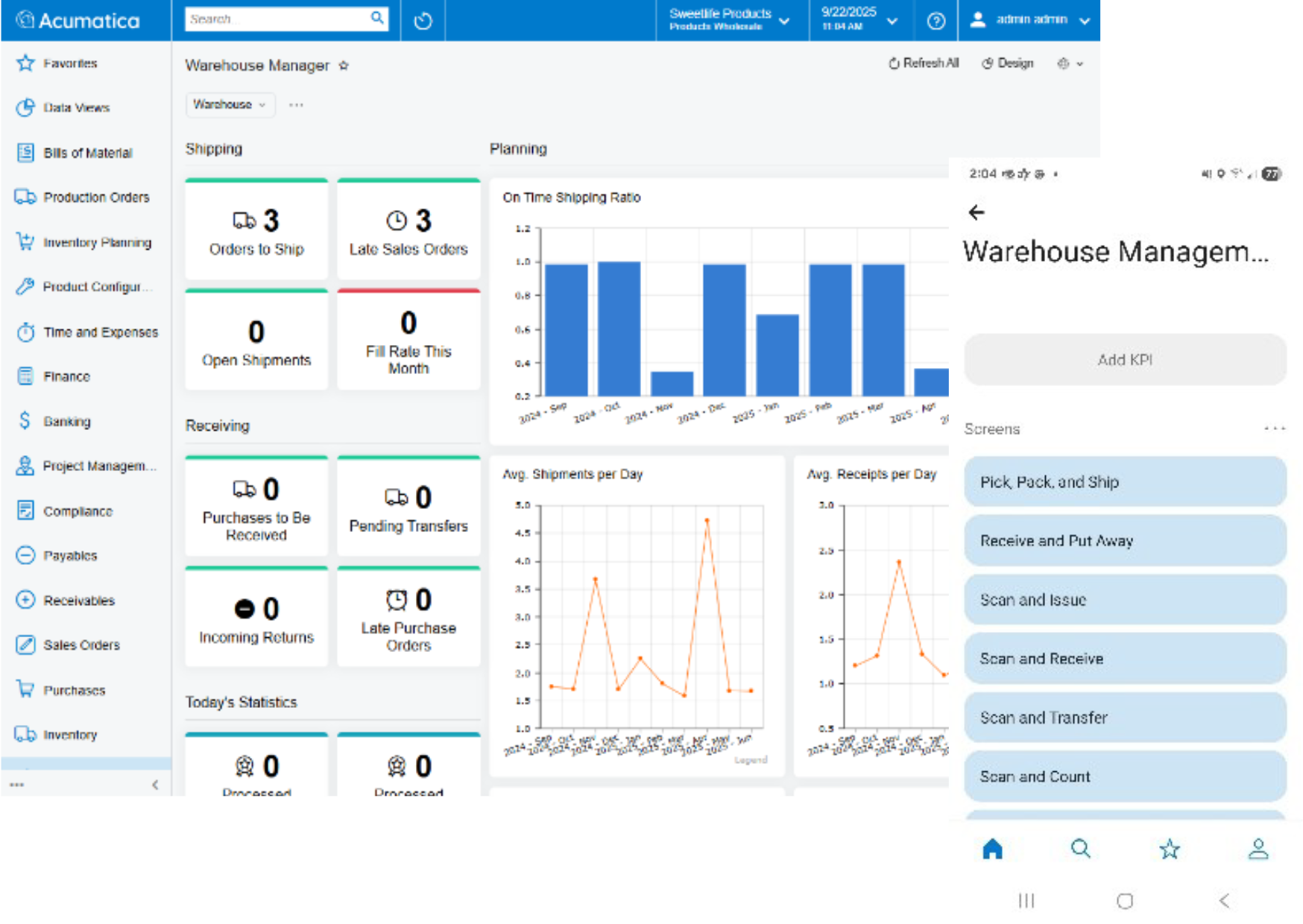Add Warehouse Manager to favorites via star
This screenshot has height=924, width=1303.
344,66
